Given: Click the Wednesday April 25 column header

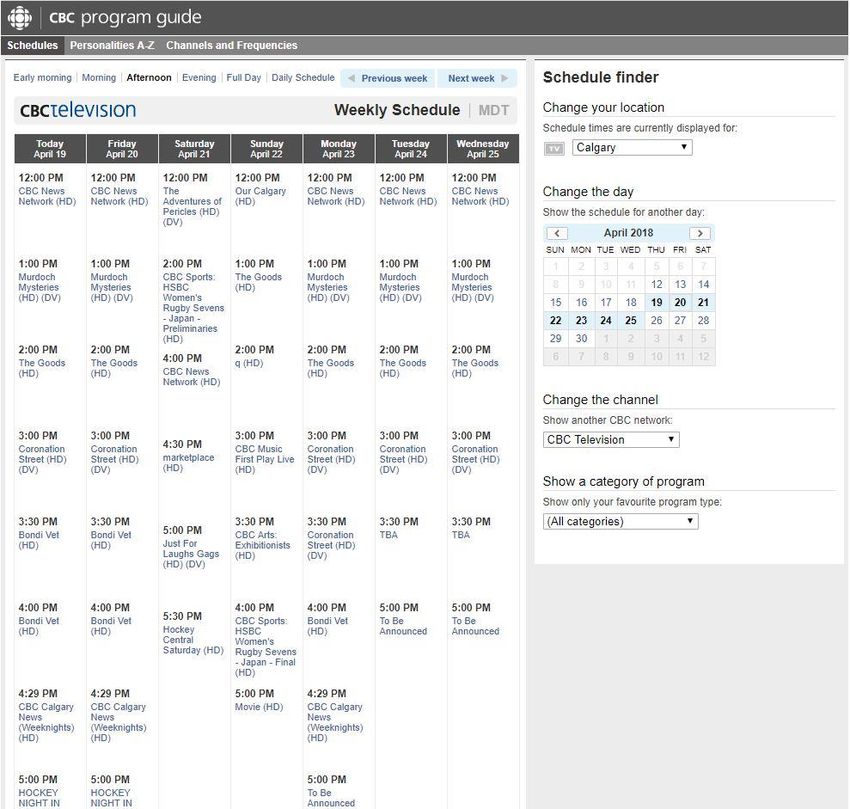Looking at the screenshot, I should (483, 149).
